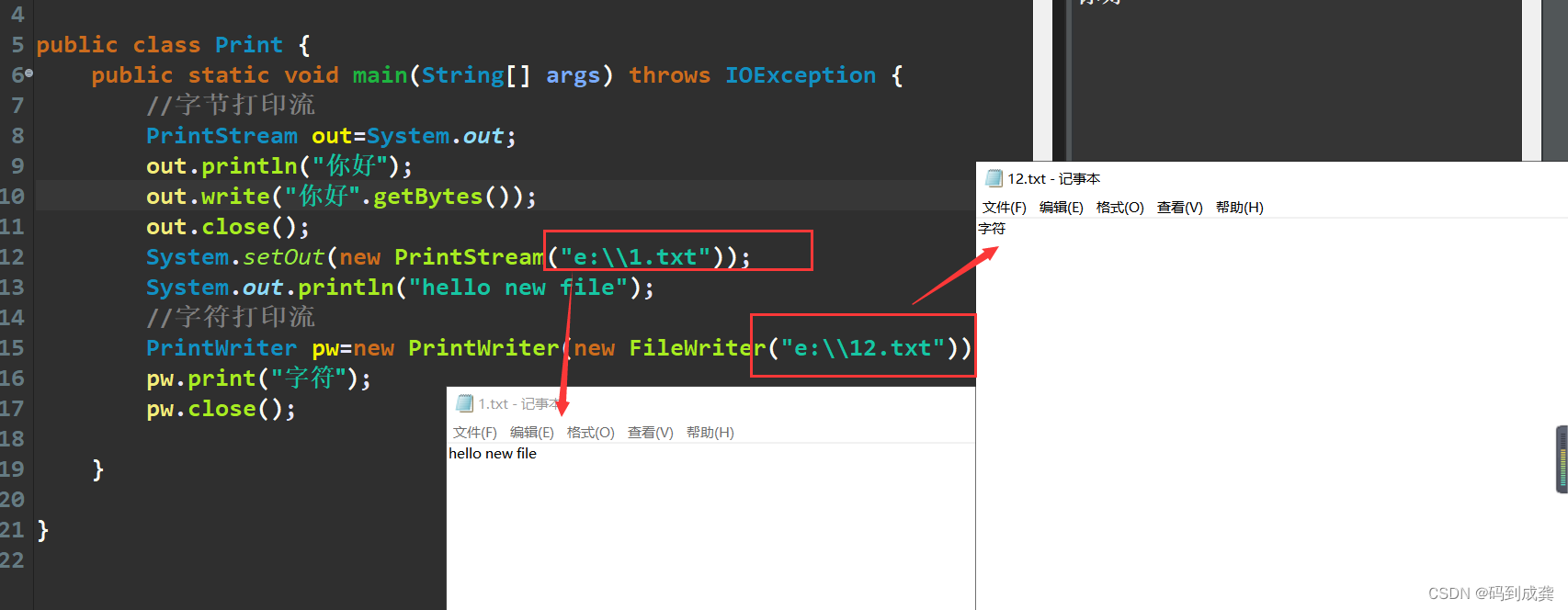
Task: Click the 12.txt - 记事本 title bar
Action: click(1272, 178)
